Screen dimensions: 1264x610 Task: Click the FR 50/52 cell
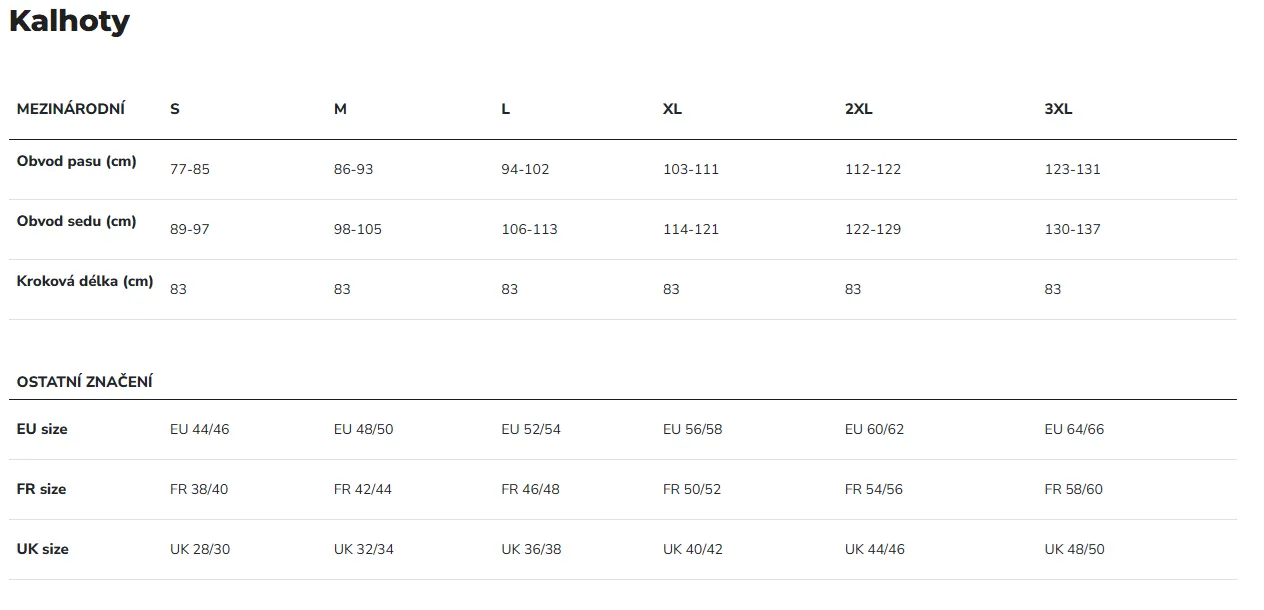[692, 489]
